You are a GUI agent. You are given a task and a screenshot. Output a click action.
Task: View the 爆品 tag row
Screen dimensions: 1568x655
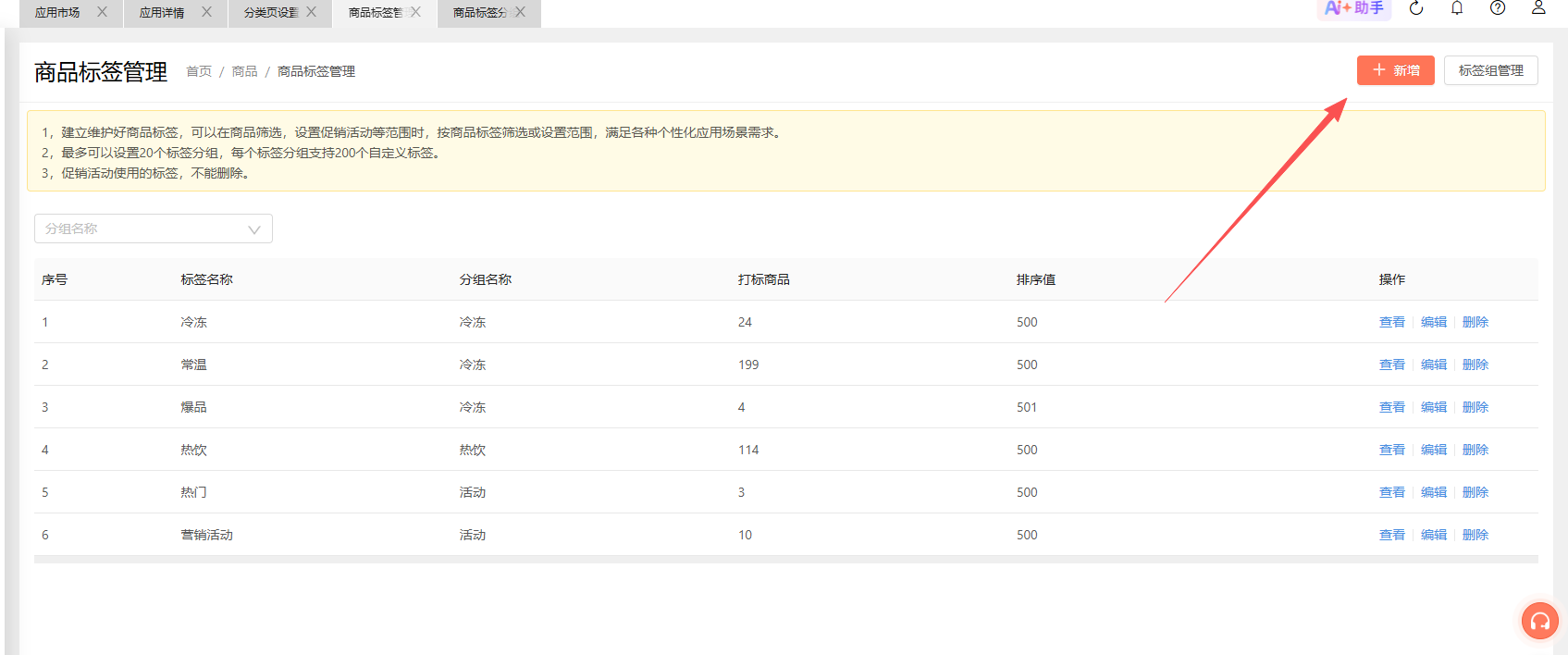coord(1391,407)
